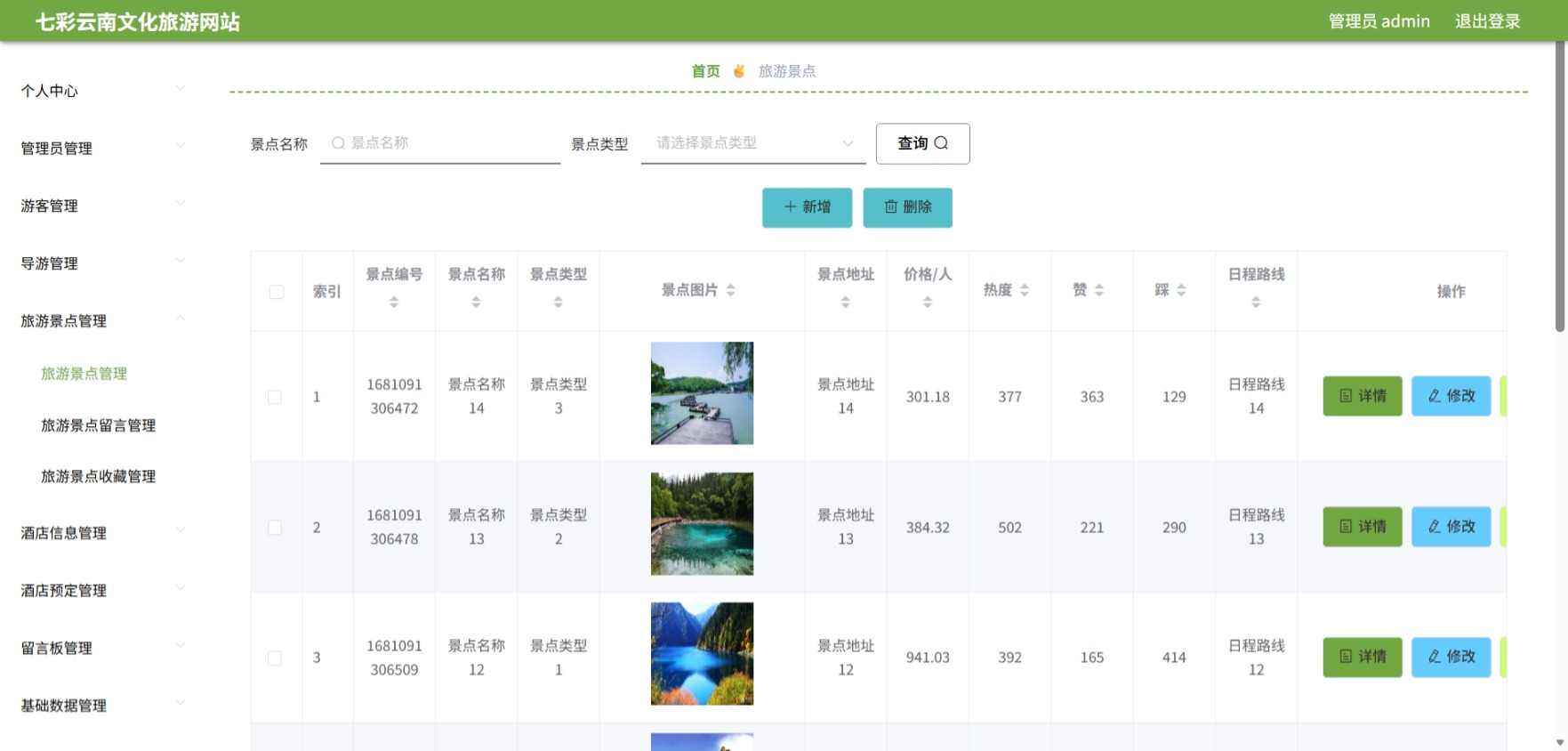Viewport: 1568px width, 751px height.
Task: Click 热度 value 502
Action: coord(1009,528)
